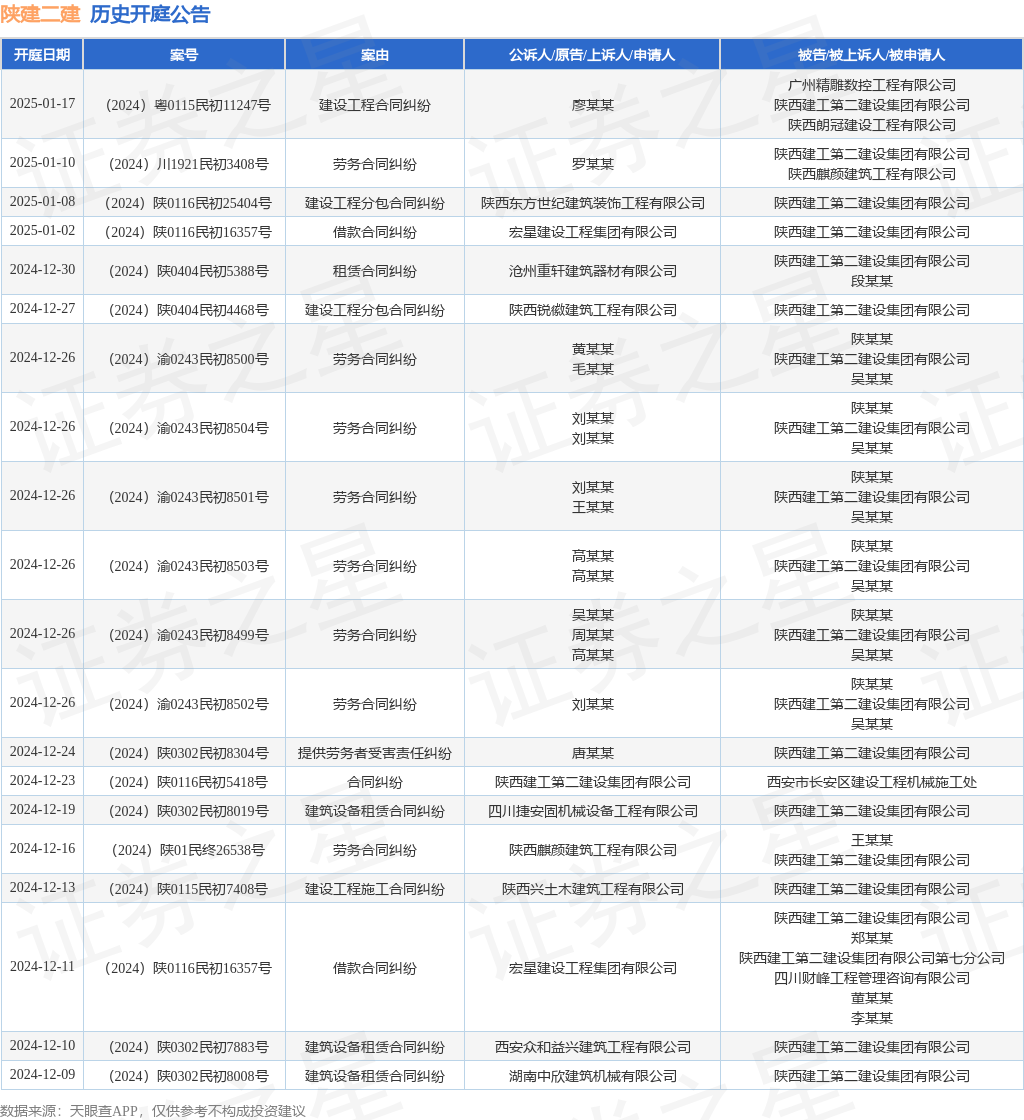The image size is (1024, 1120).
Task: Click plaintiff 毛某某
Action: click(x=593, y=369)
